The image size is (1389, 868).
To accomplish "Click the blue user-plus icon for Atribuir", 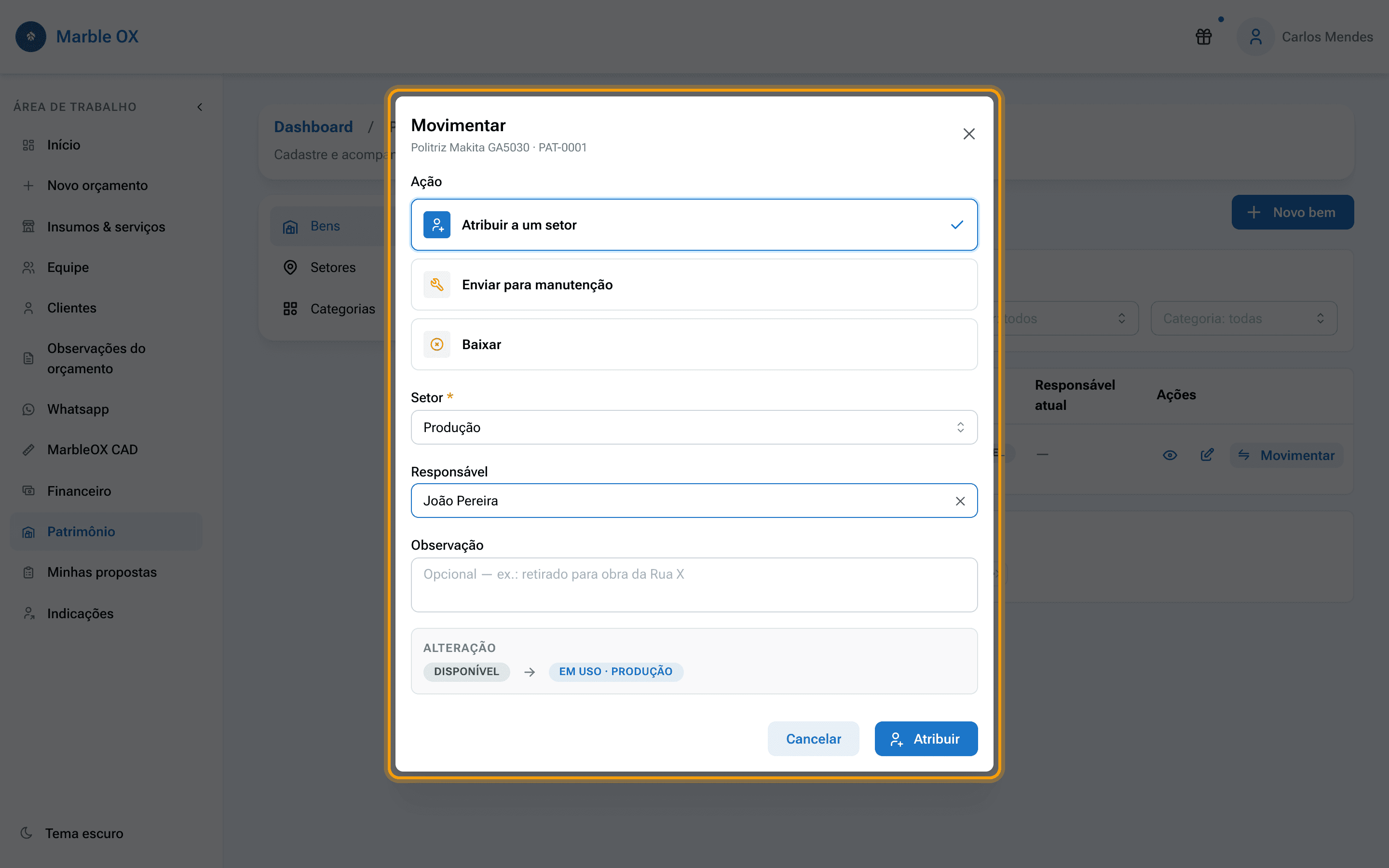I will (x=437, y=225).
